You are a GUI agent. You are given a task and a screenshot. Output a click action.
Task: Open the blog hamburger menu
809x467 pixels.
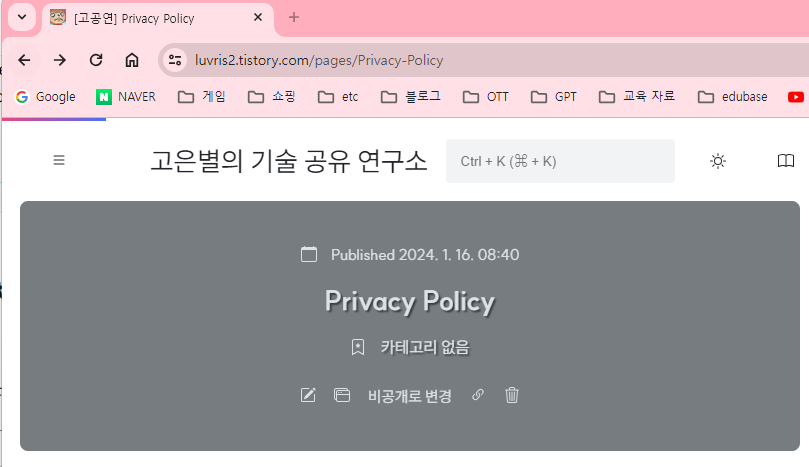tap(59, 160)
